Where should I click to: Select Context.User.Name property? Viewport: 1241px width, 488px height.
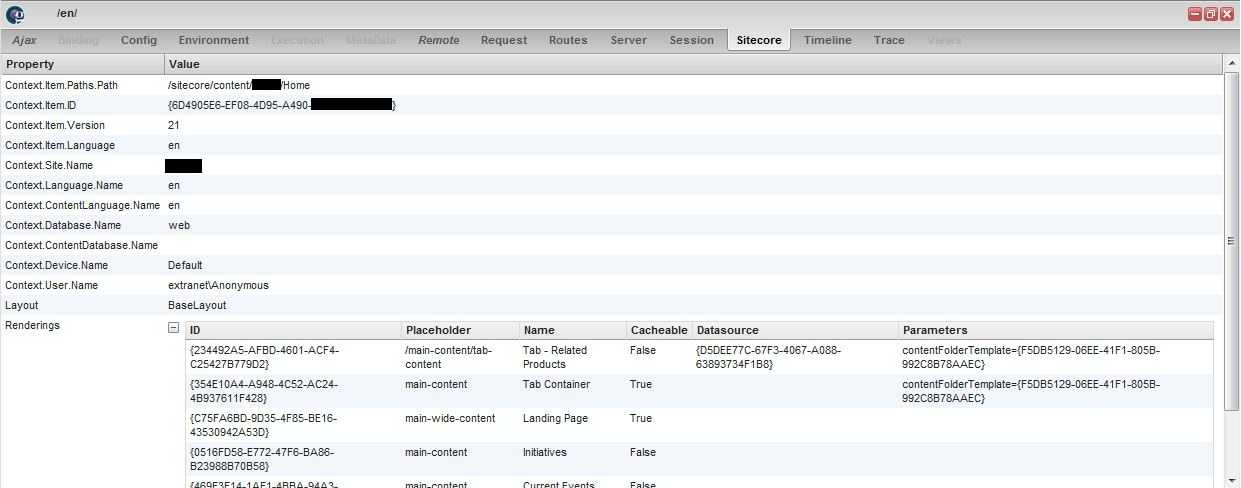coord(52,285)
